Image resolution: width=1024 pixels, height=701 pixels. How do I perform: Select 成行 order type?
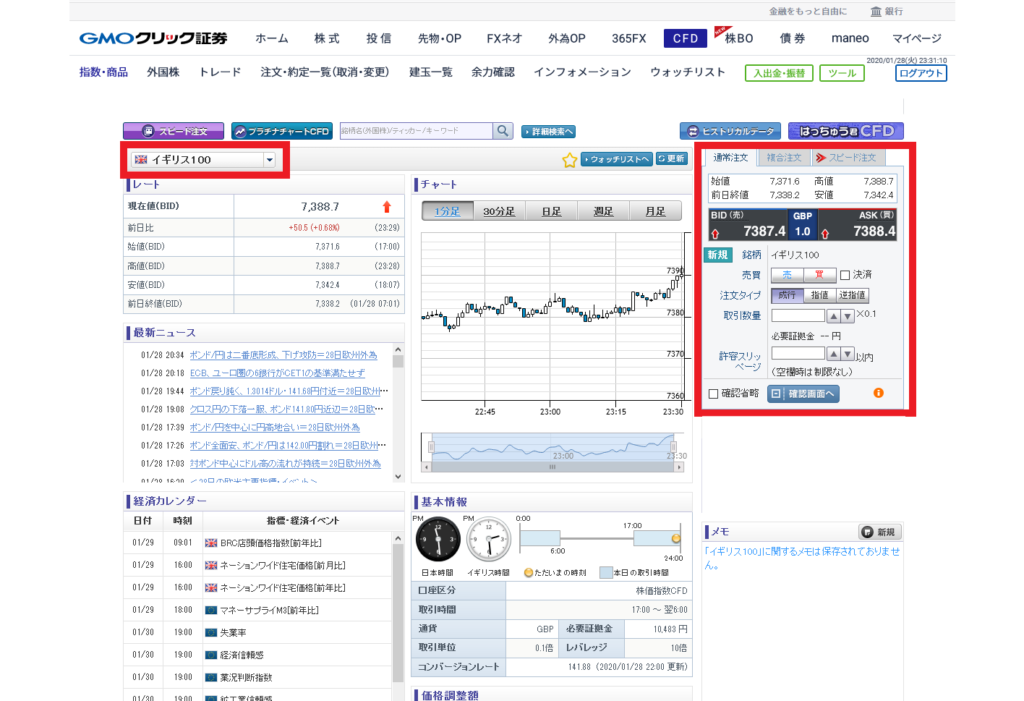click(x=787, y=295)
